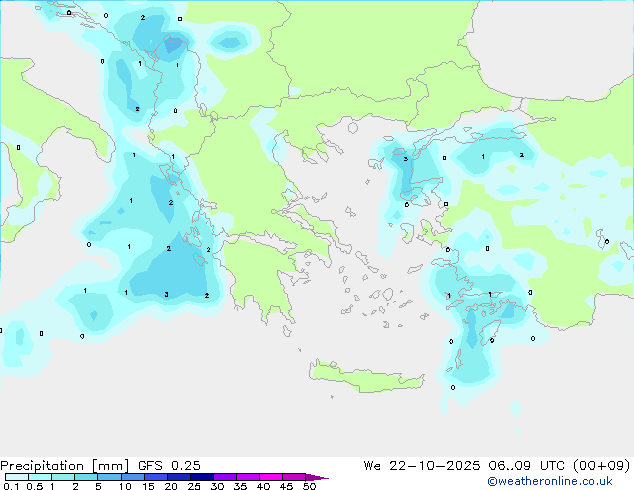The height and width of the screenshot is (490, 634).
Task: Click the 'Precipitation [mm]' title text
Action: [65, 466]
